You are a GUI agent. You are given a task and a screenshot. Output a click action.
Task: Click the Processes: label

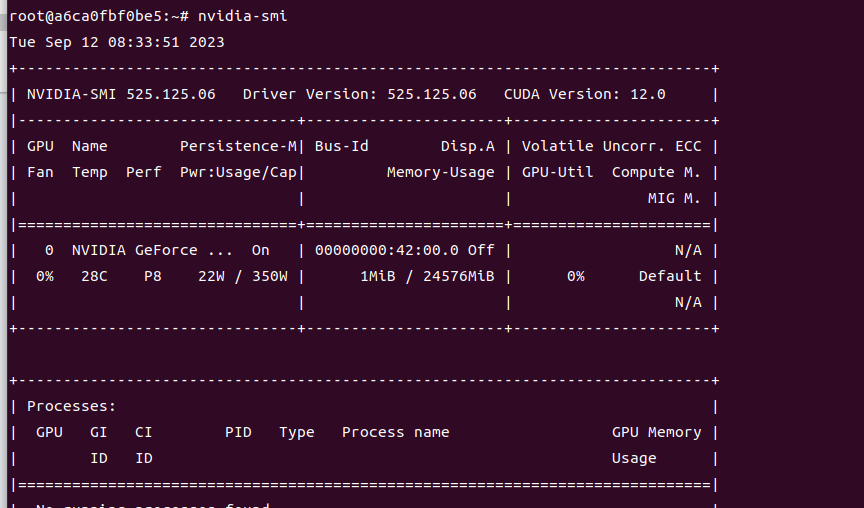coord(72,407)
